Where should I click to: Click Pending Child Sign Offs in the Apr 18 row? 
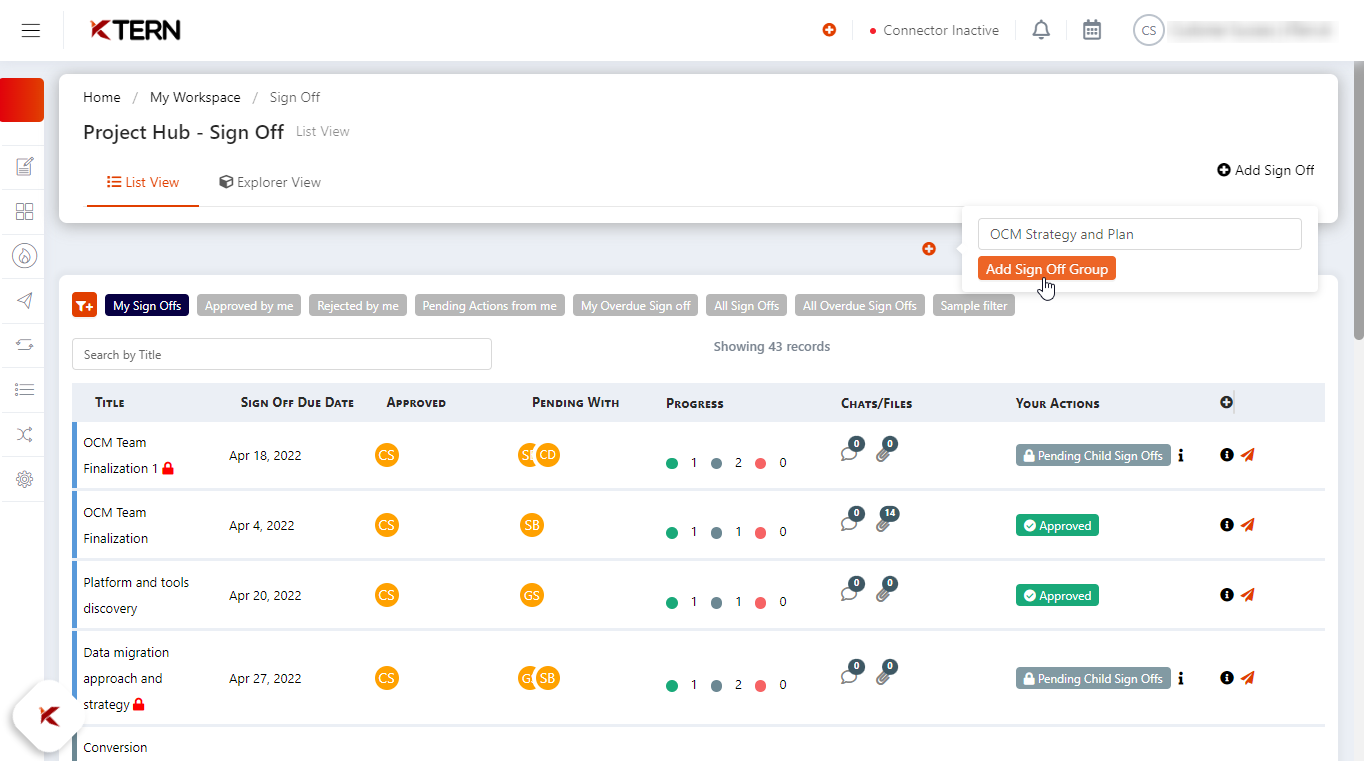(1093, 455)
